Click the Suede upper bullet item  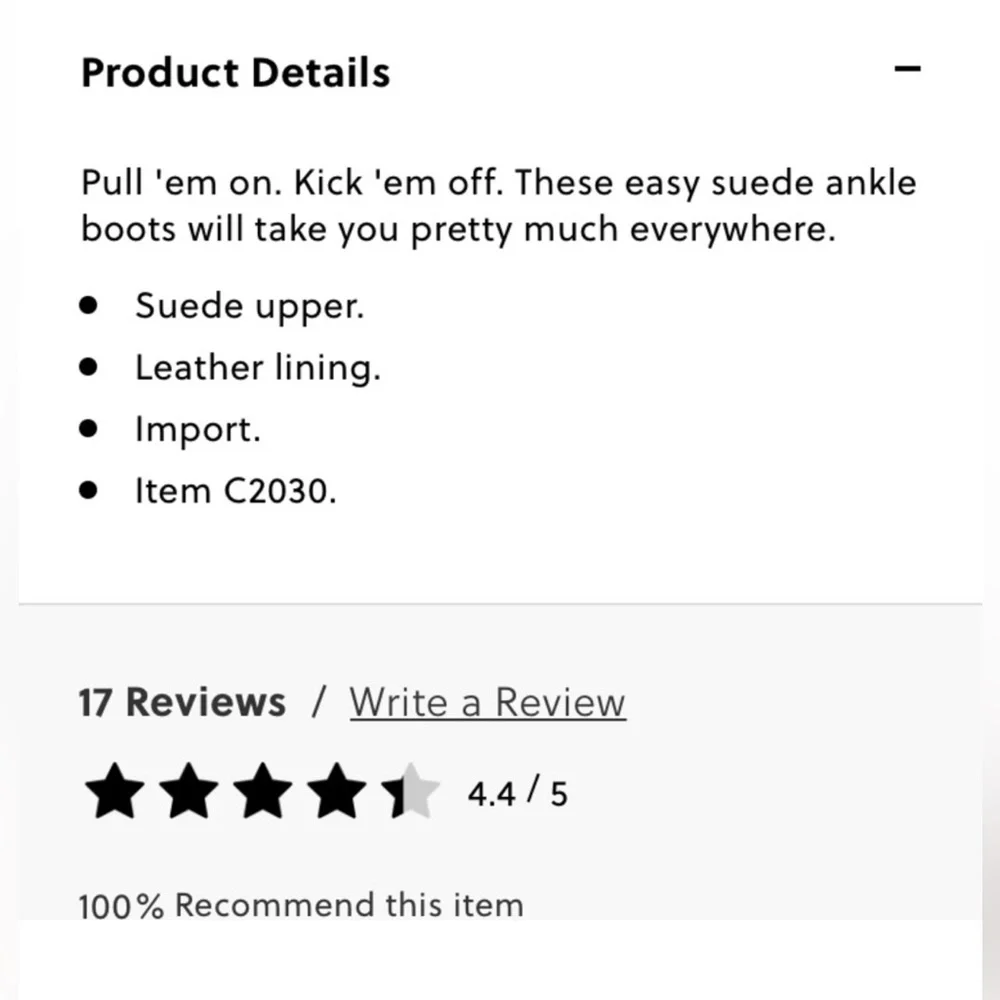coord(249,306)
